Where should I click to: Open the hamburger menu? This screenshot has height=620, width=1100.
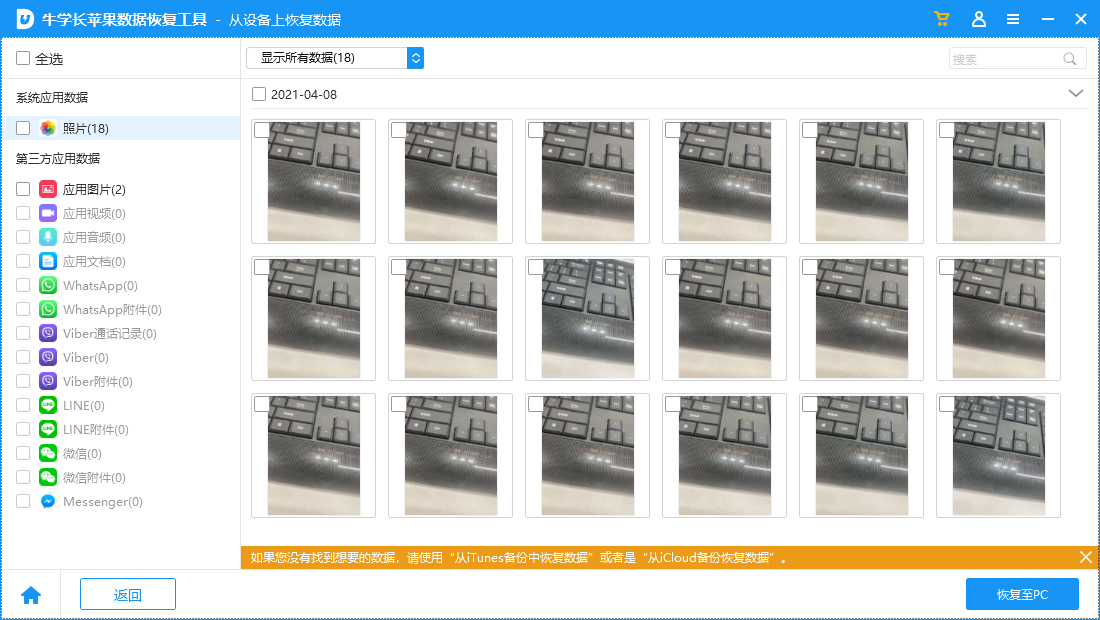point(1013,18)
